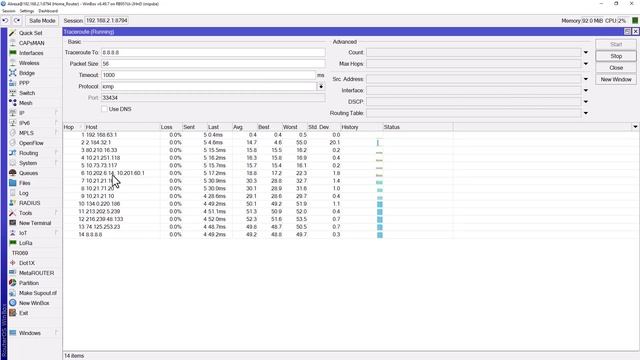Click Make Supout.rif
This screenshot has width=640, height=360.
pyautogui.click(x=38, y=293)
